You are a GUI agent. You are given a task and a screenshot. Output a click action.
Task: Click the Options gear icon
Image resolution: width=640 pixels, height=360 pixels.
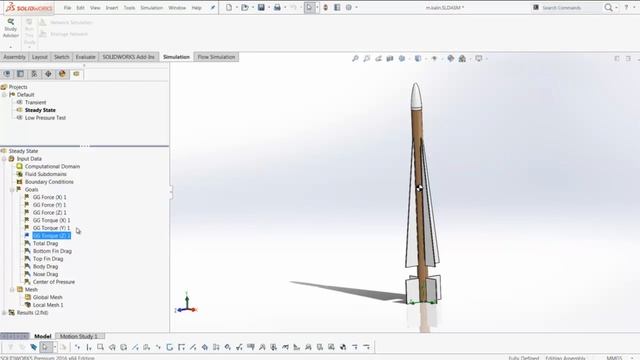pos(349,7)
